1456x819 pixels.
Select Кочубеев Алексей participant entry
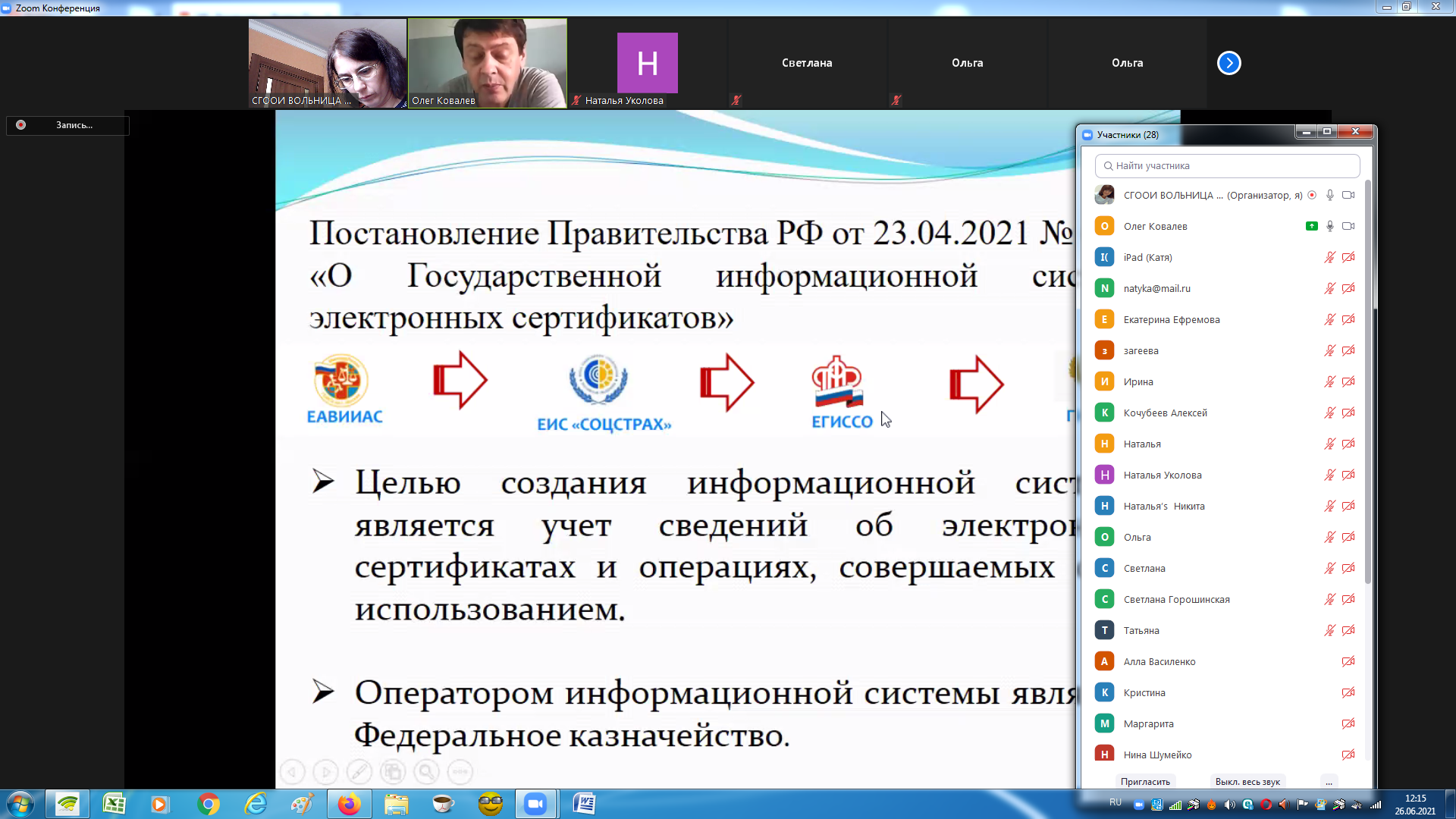coord(1165,413)
